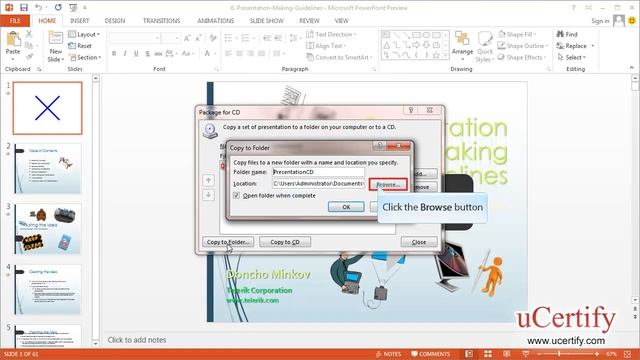This screenshot has width=640, height=360.
Task: Click the Undo arrow icon
Action: pyautogui.click(x=38, y=7)
